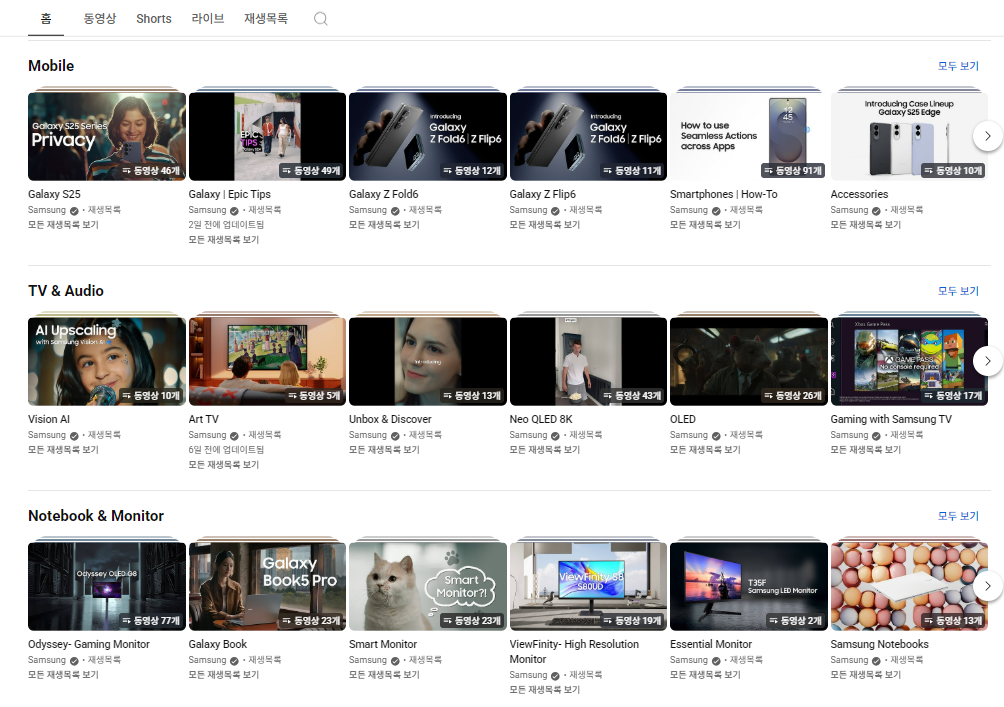Open Galaxy Z Fold6 playlist thumbnail
Image resolution: width=1004 pixels, height=707 pixels.
tap(428, 136)
